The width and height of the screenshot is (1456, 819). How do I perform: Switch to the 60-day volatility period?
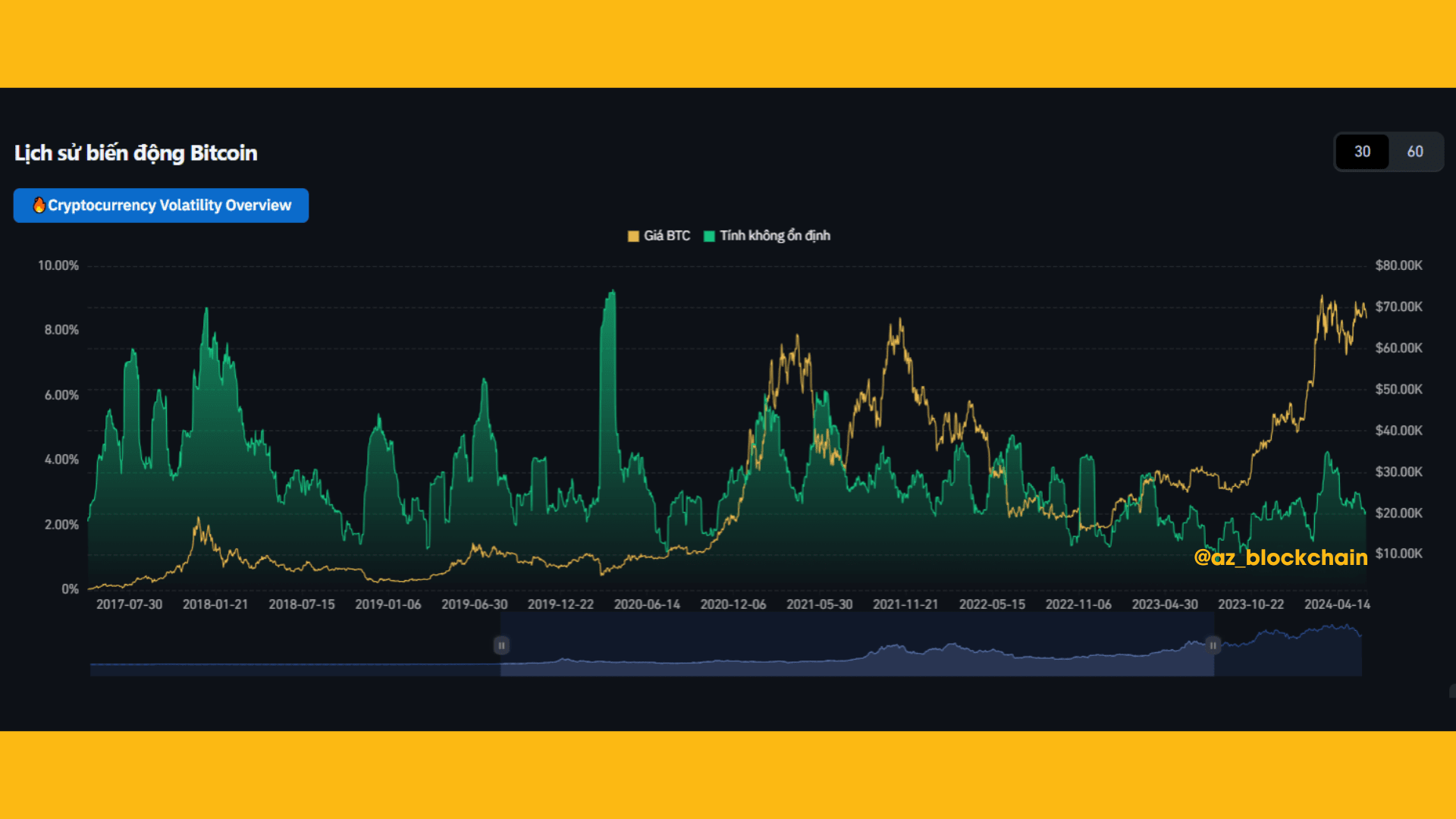[1414, 152]
